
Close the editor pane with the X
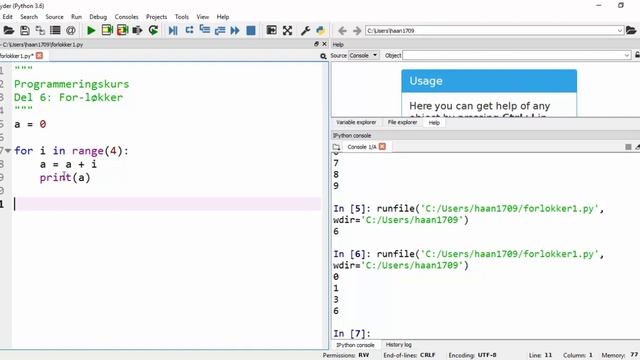pos(324,44)
